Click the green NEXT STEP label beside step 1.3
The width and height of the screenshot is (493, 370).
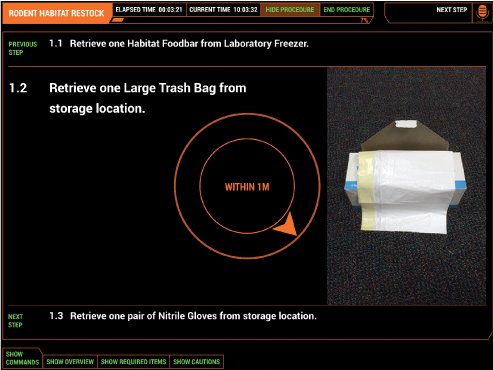(x=15, y=321)
